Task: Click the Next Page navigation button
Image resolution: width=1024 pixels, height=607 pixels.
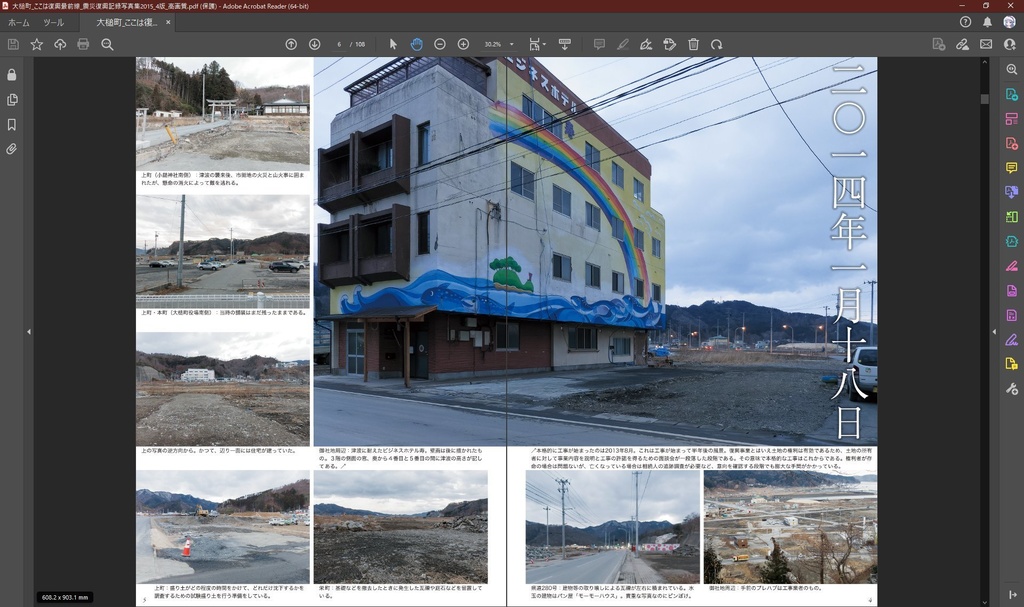Action: click(x=313, y=44)
